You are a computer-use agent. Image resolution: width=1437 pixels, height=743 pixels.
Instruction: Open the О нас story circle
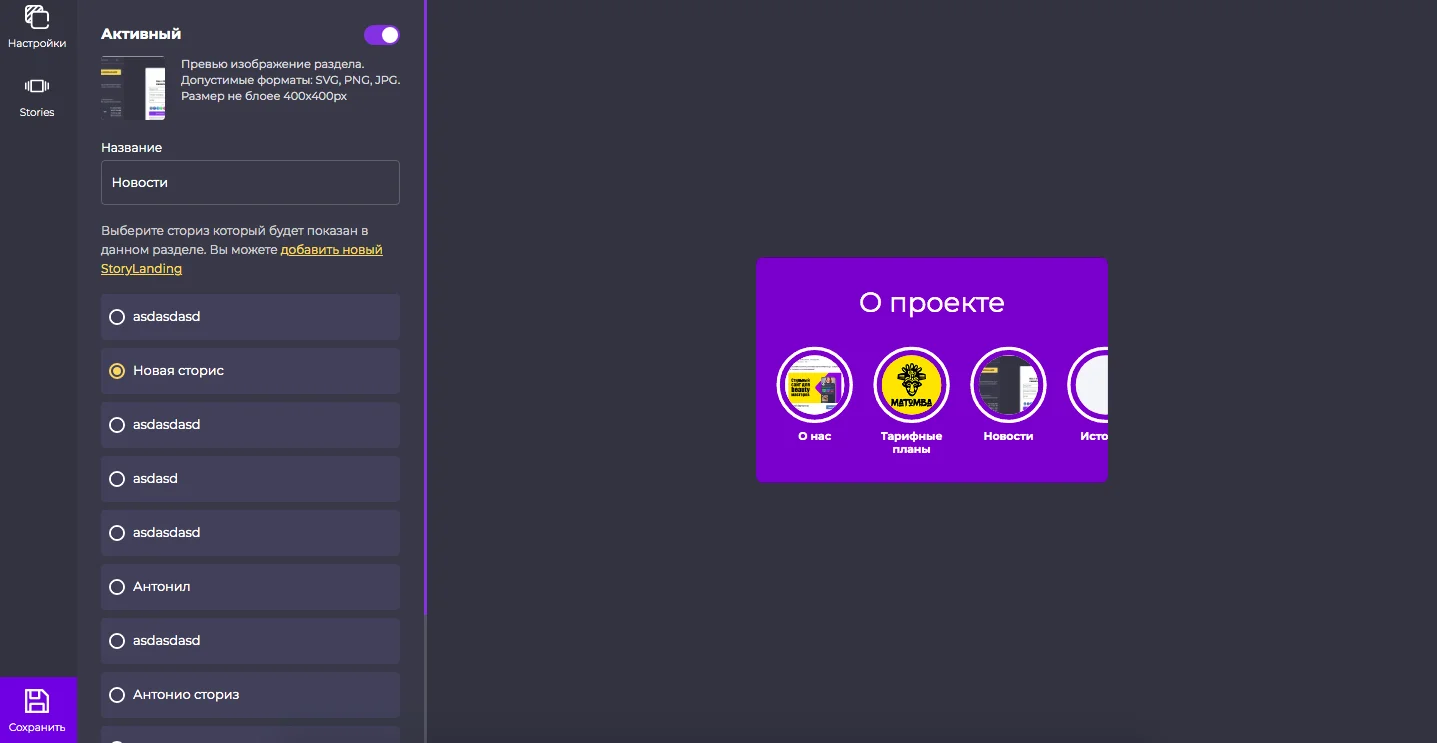[814, 385]
